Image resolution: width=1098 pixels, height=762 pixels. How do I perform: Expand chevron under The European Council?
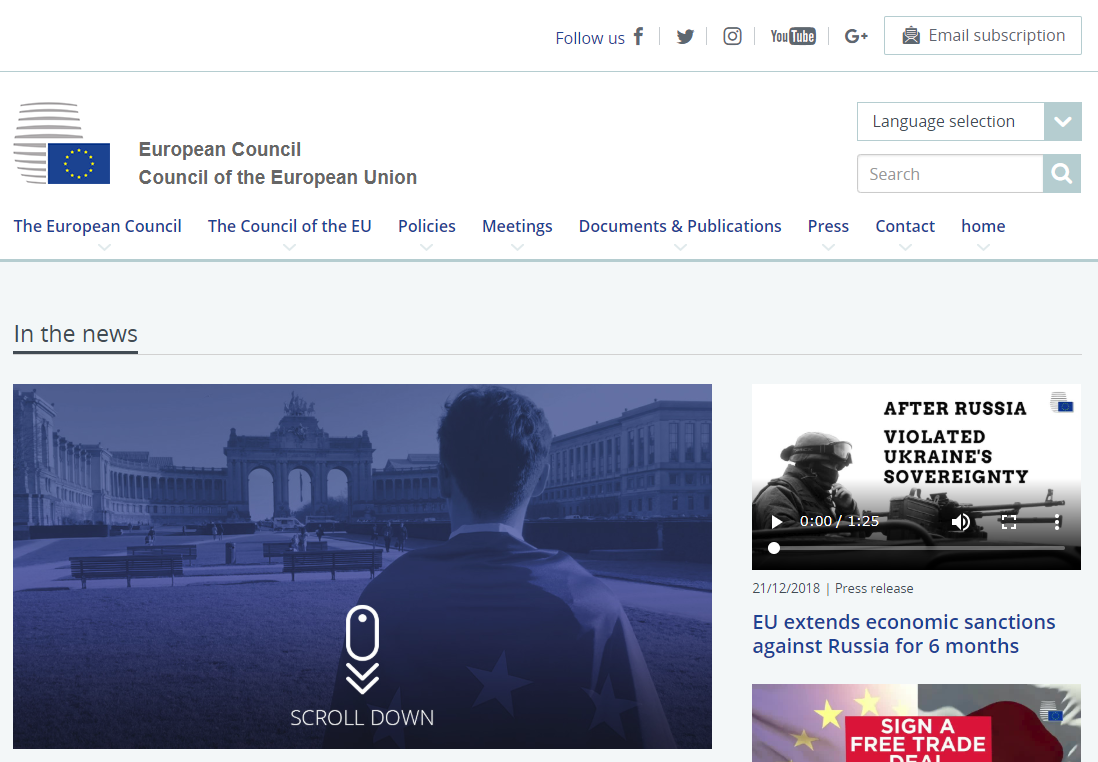tap(104, 247)
